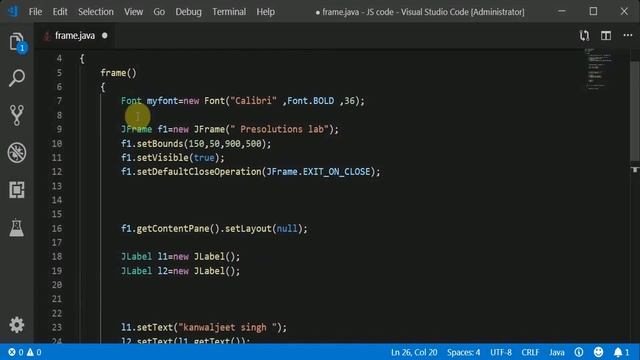Open notifications bell in status bar
640x360 pixels.
point(621,352)
